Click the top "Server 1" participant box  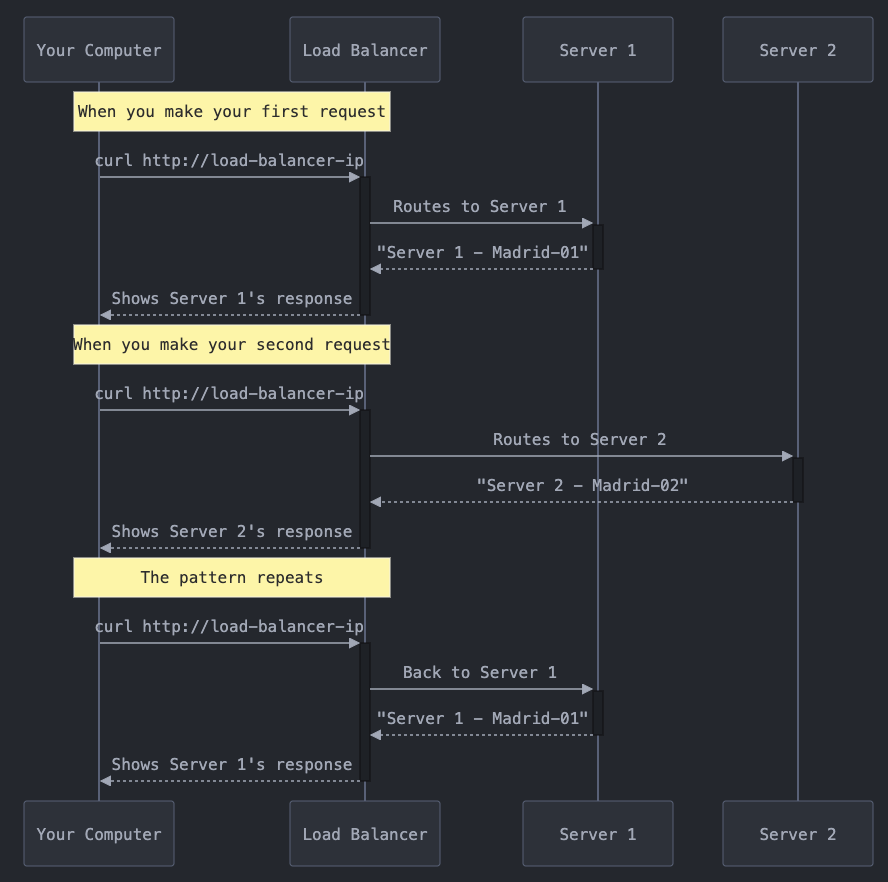pyautogui.click(x=597, y=50)
